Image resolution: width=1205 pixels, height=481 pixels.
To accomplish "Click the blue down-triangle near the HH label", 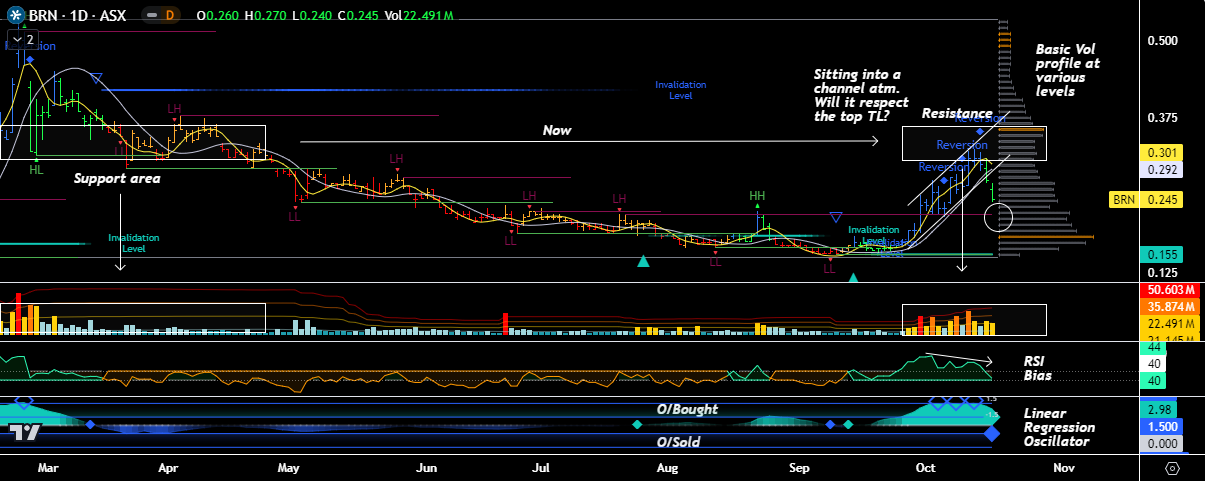I will point(836,217).
